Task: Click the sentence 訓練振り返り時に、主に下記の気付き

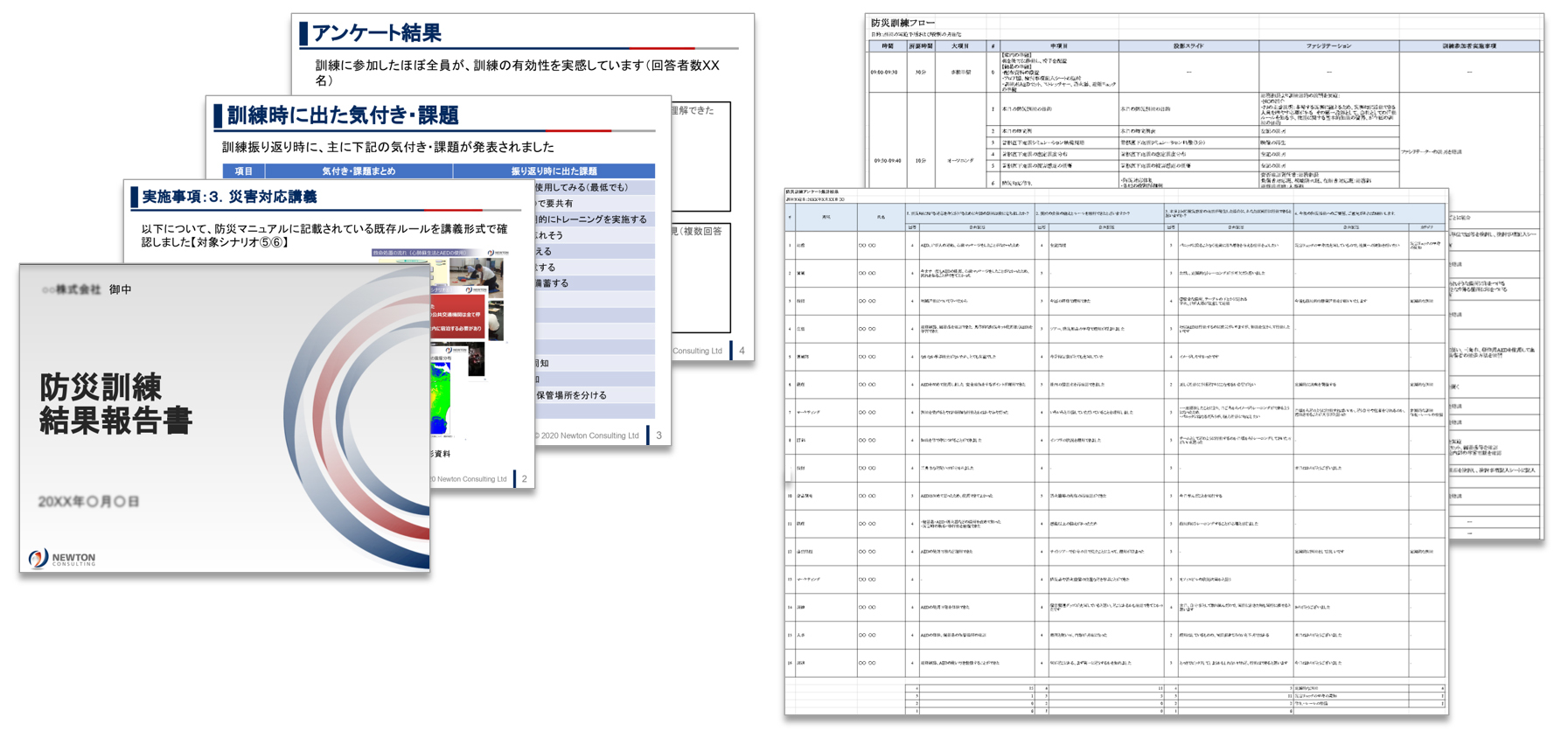Action: pos(387,147)
